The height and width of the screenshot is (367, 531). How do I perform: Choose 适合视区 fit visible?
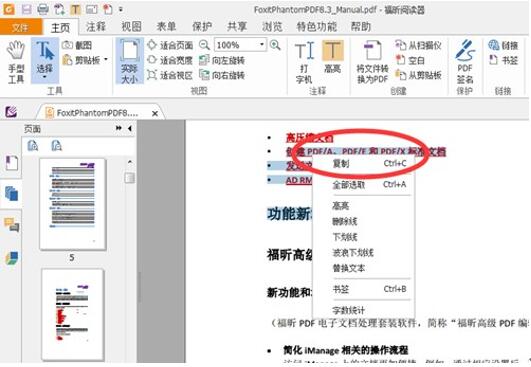coord(170,75)
